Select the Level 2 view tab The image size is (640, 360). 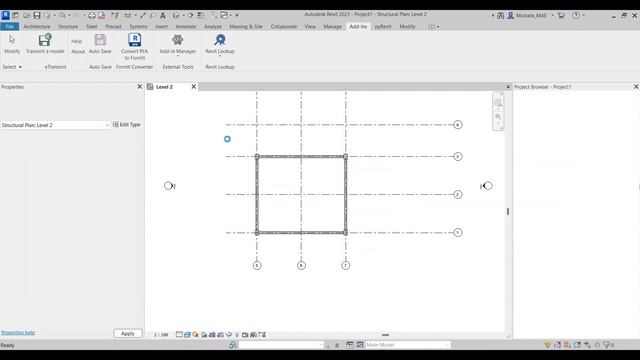pos(164,87)
